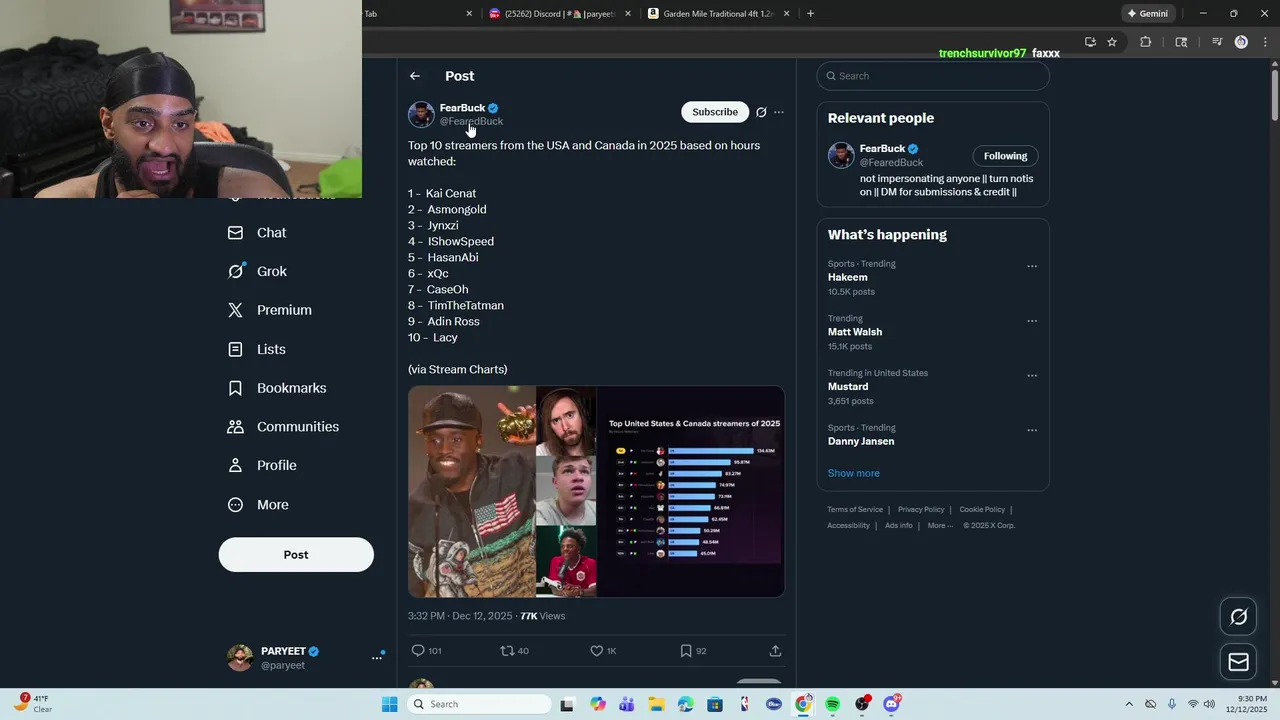Open options for Danny Jansen trend

click(1032, 430)
